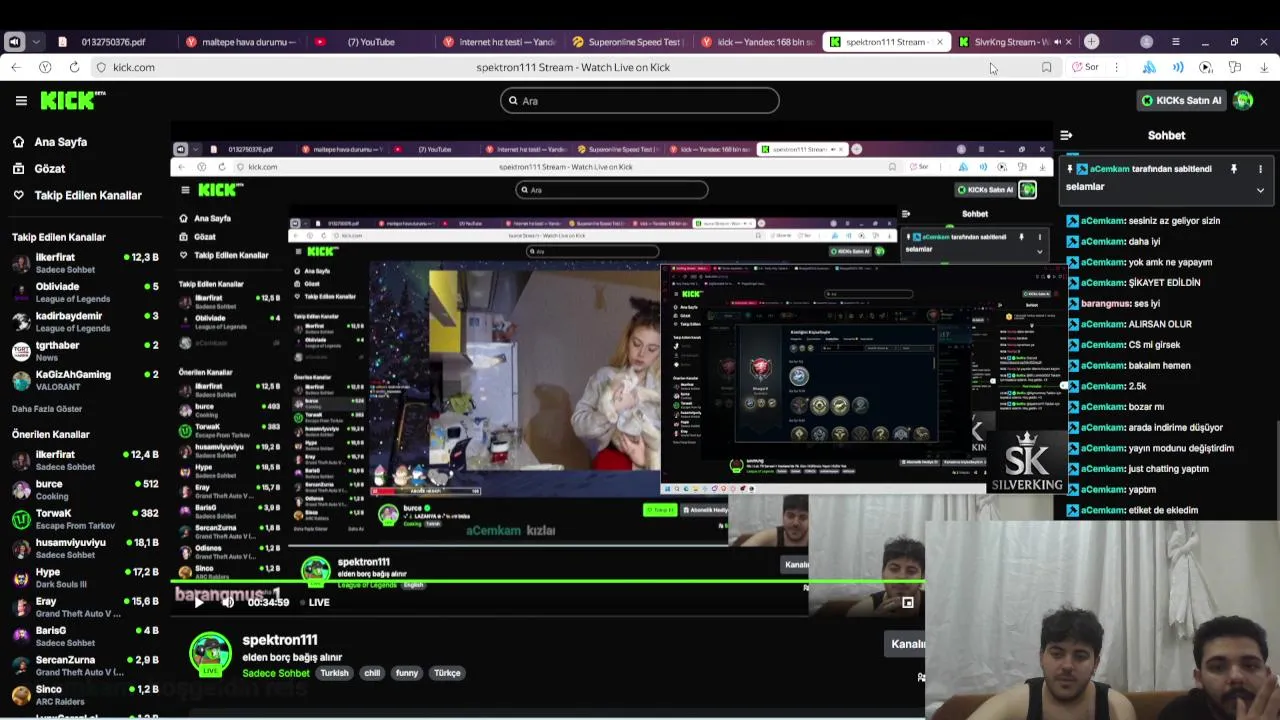
Task: Open husamviyuviyu channel in recommended list
Action: (x=85, y=548)
